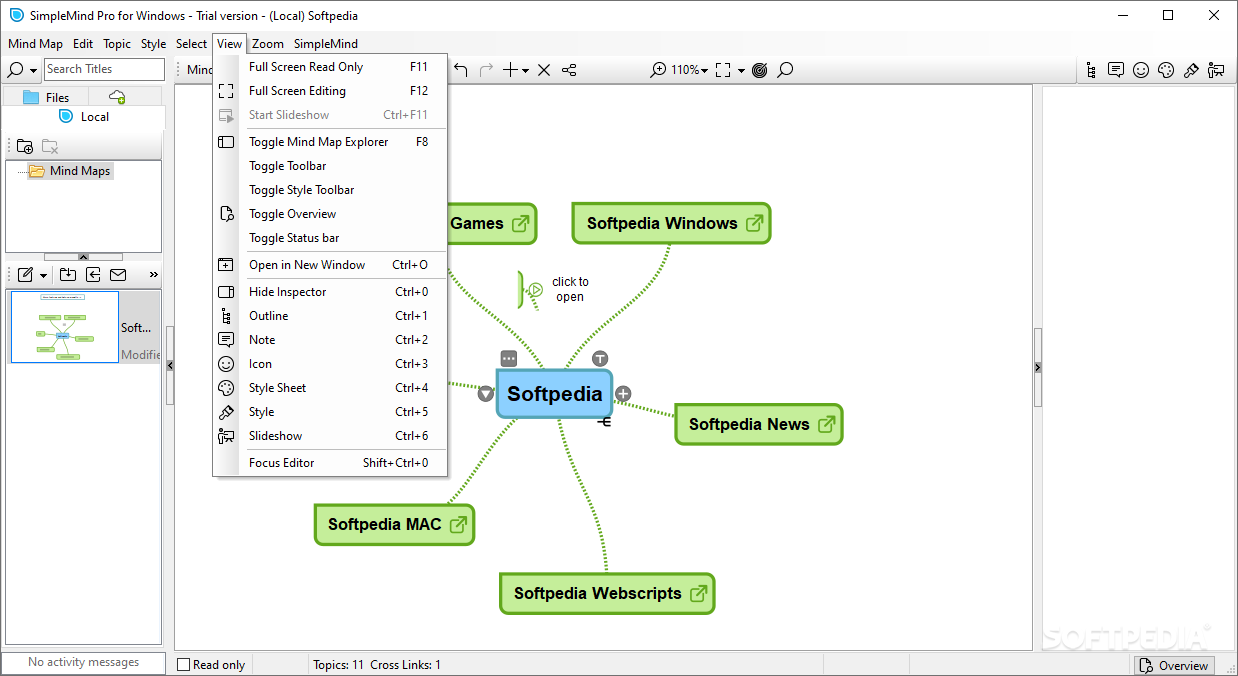The height and width of the screenshot is (676, 1238).
Task: Collapse folder pane using the up-arrow splitter
Action: pos(83,257)
